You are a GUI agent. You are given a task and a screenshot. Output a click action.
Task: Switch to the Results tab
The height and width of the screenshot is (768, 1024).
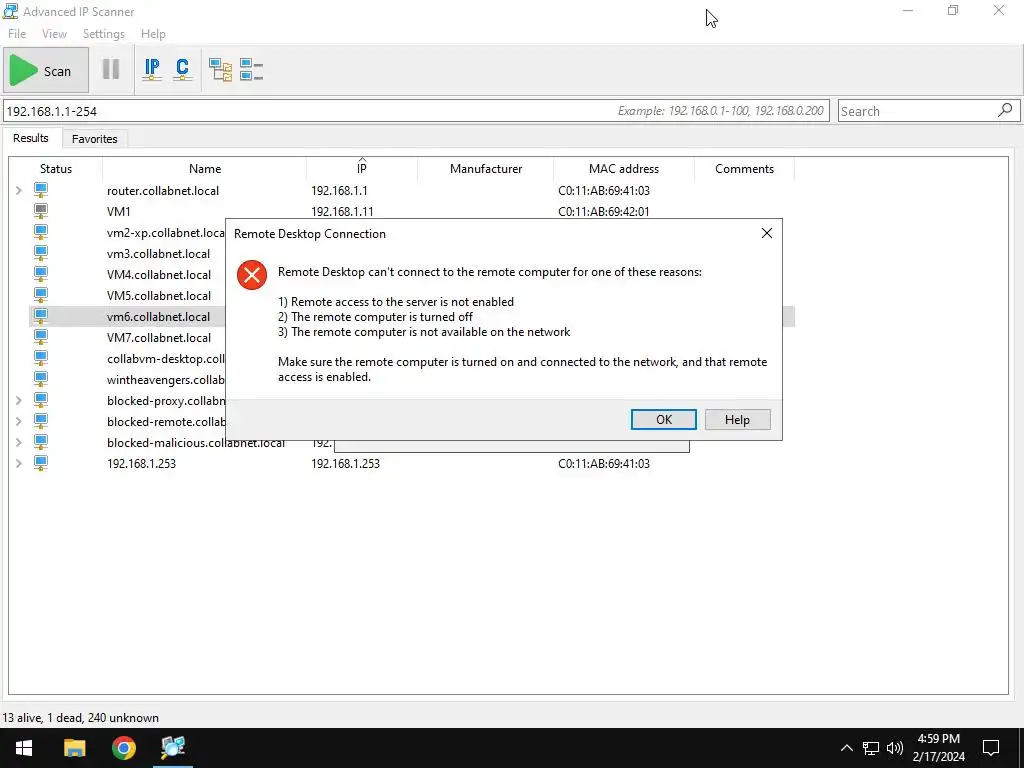coord(31,138)
